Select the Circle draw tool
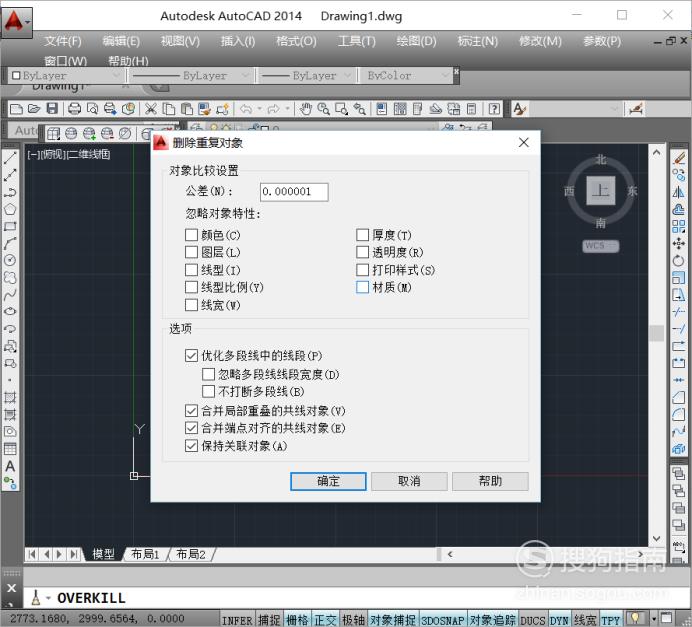The image size is (692, 627). pyautogui.click(x=10, y=260)
